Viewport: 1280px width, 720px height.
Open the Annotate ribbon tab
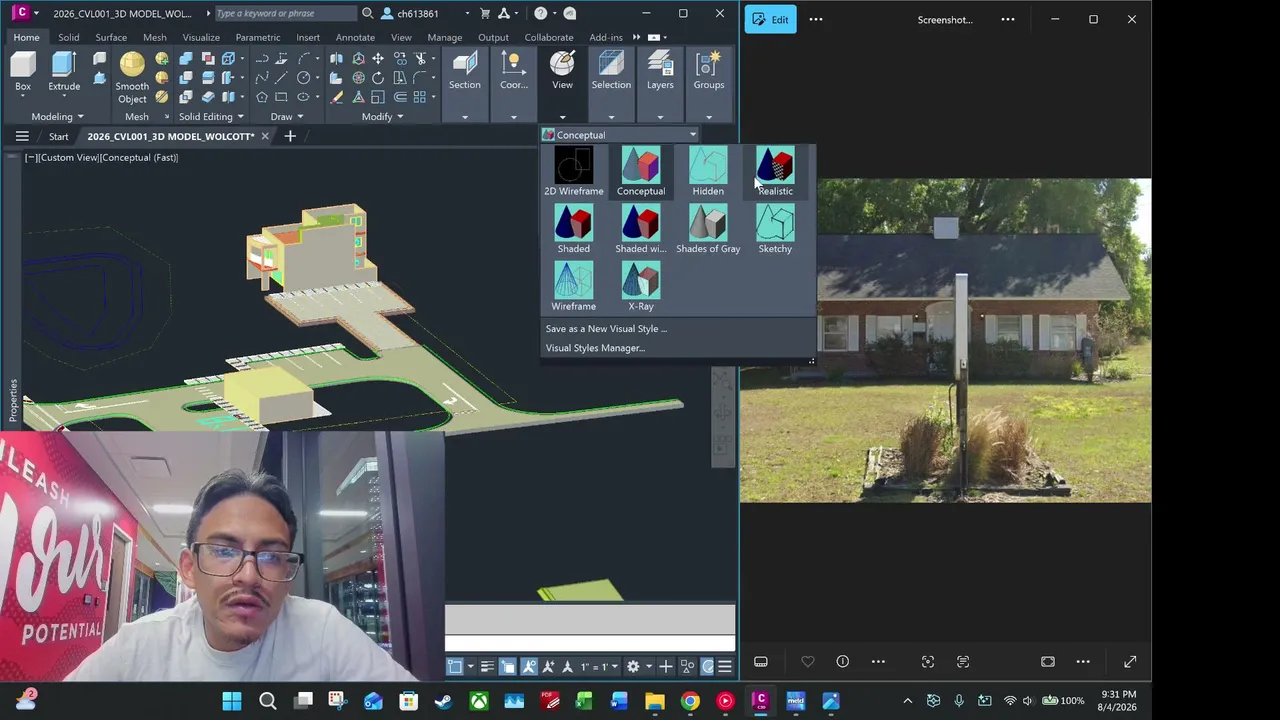tap(355, 38)
